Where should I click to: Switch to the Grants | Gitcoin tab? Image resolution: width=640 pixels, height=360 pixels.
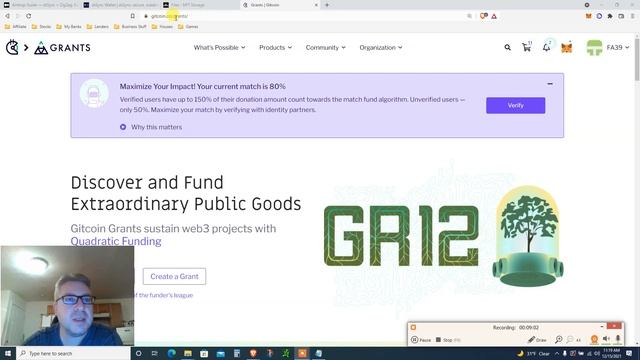click(280, 5)
